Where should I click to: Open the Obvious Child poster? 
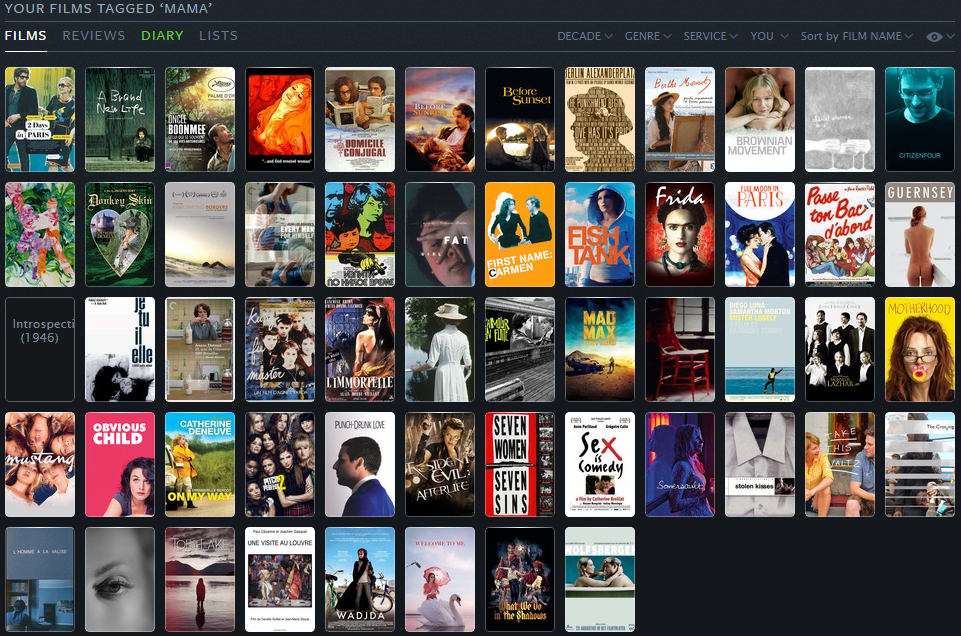[x=120, y=464]
